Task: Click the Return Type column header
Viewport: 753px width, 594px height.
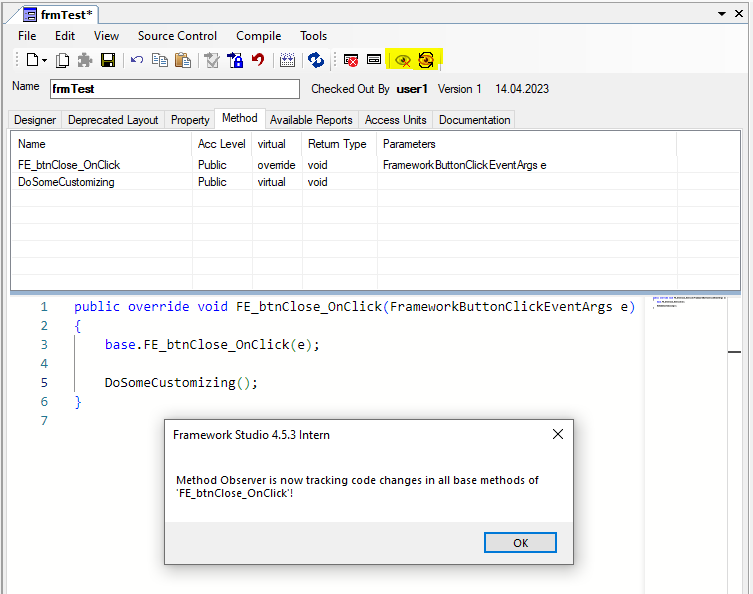Action: [x=339, y=144]
